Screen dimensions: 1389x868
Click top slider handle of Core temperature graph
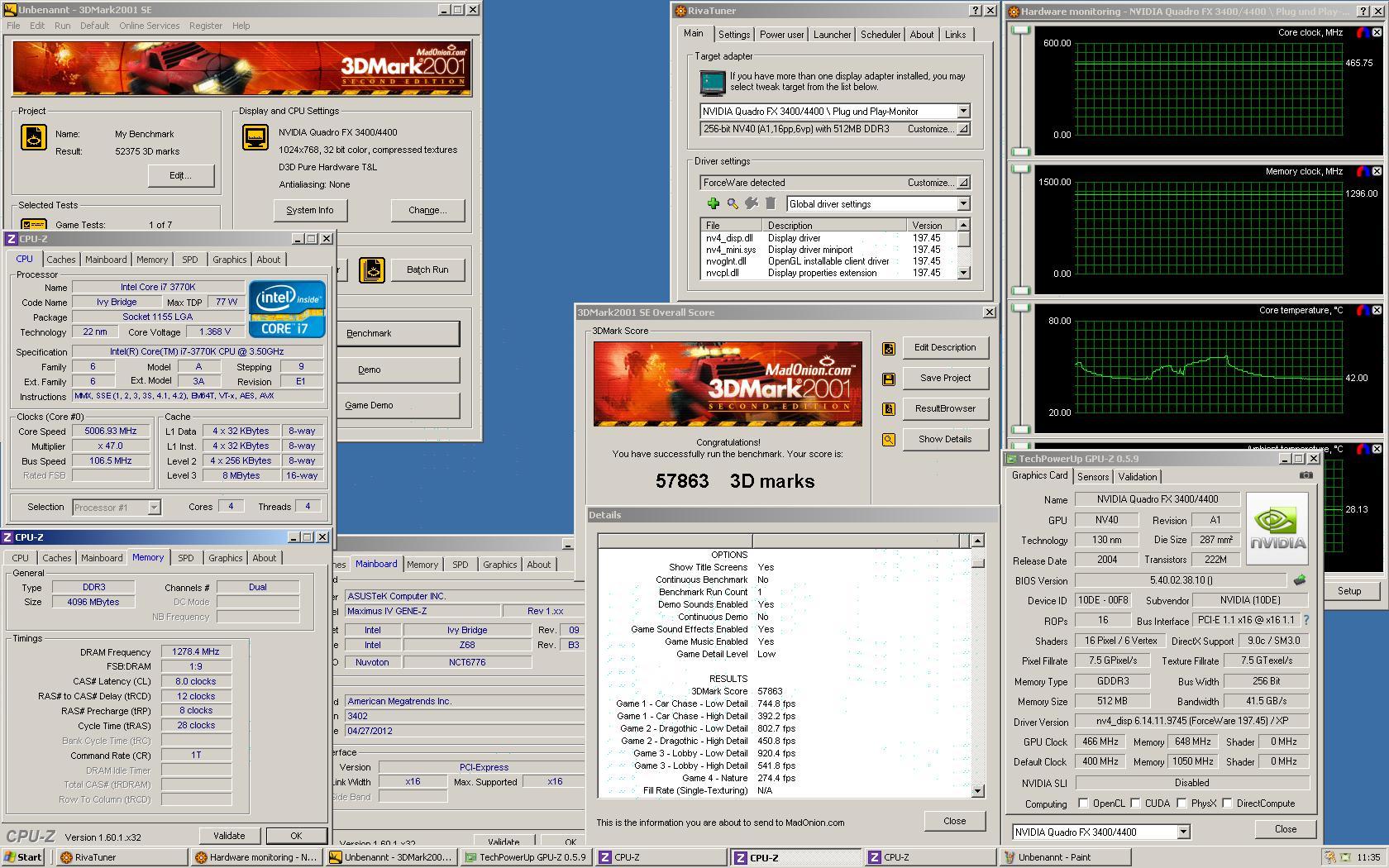tap(1021, 308)
